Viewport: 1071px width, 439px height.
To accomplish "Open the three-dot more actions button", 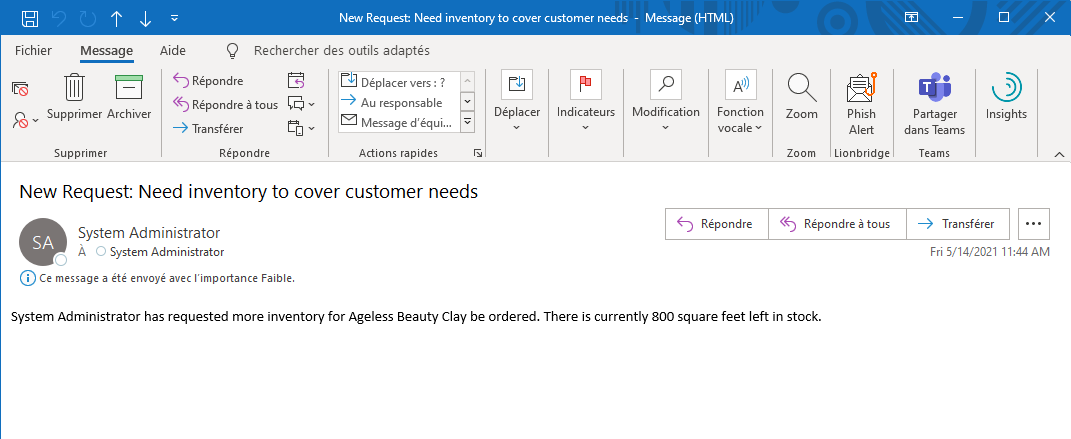I will [1033, 224].
